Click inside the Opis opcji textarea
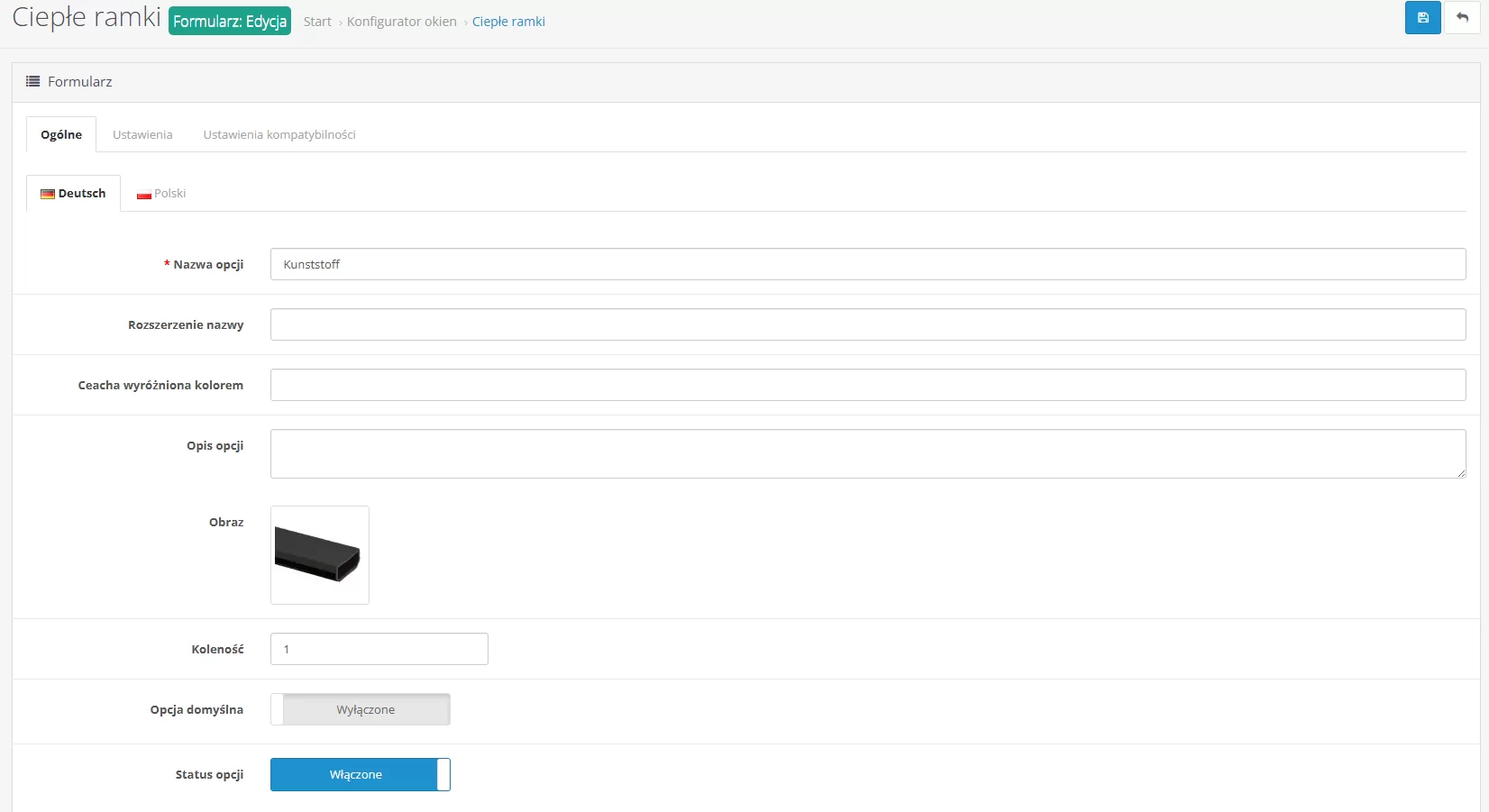 click(867, 453)
